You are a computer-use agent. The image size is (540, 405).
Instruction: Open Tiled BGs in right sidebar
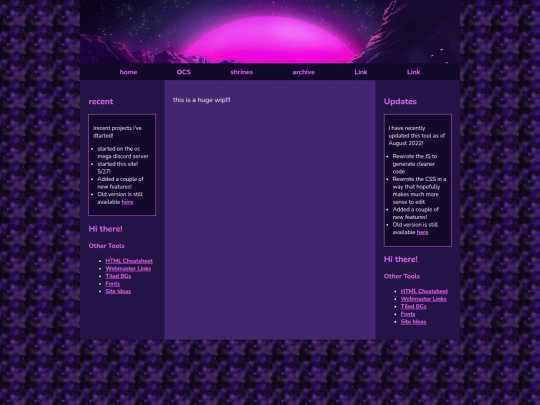pos(413,307)
